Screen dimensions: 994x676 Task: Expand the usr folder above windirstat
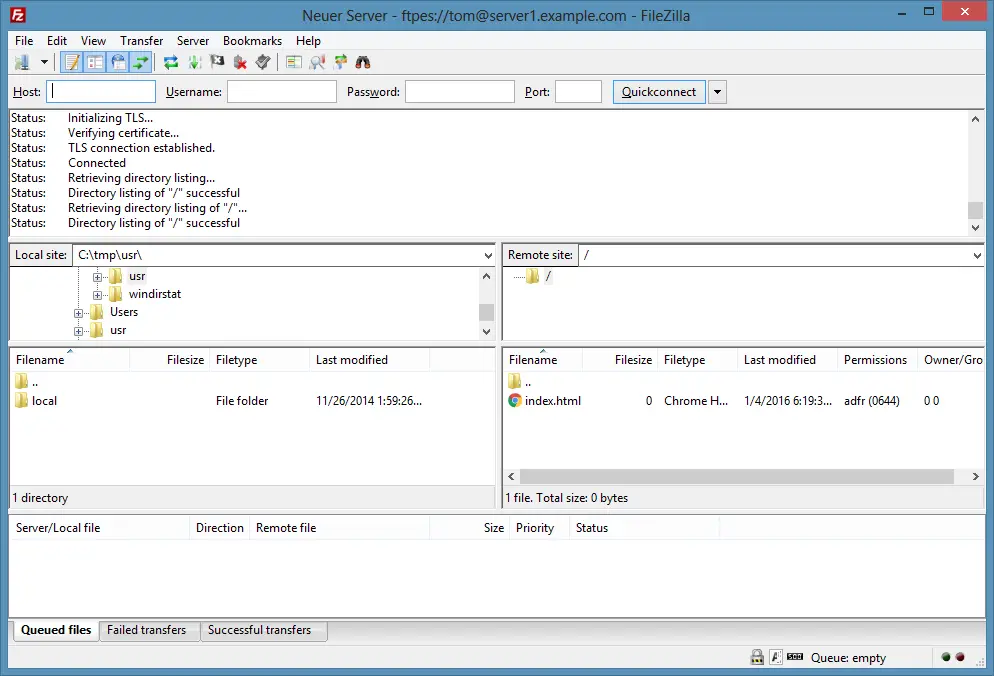[x=97, y=277]
